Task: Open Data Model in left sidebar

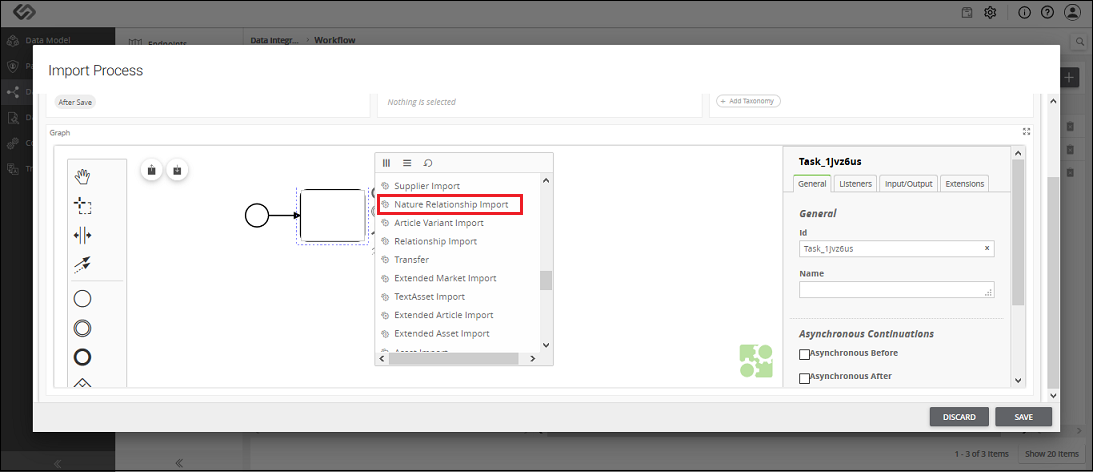Action: coord(48,40)
